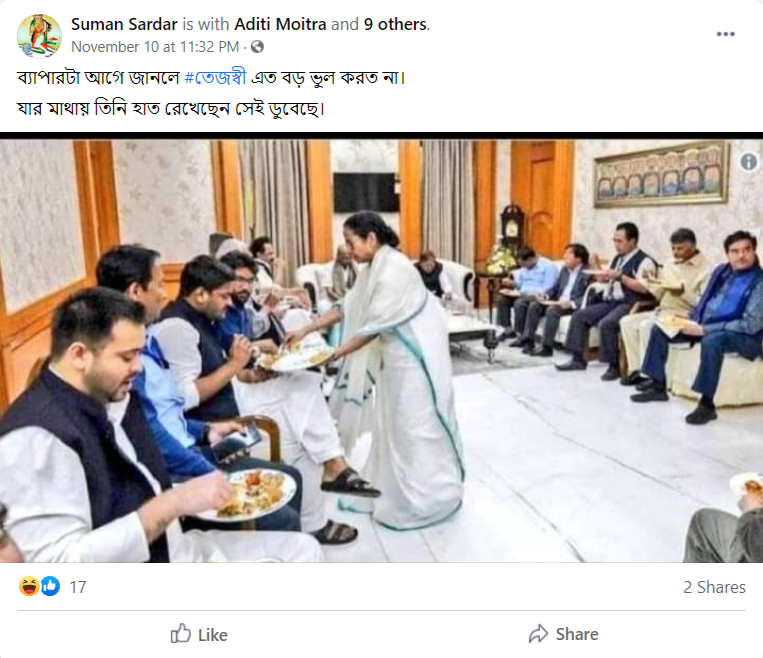Click the public audience globe icon
The image size is (763, 658).
[257, 47]
